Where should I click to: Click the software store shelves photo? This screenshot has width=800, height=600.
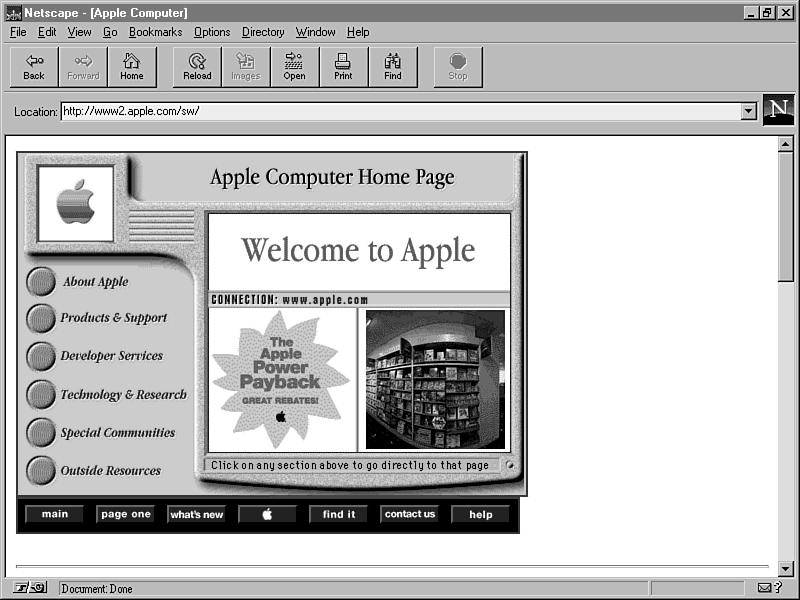[435, 380]
